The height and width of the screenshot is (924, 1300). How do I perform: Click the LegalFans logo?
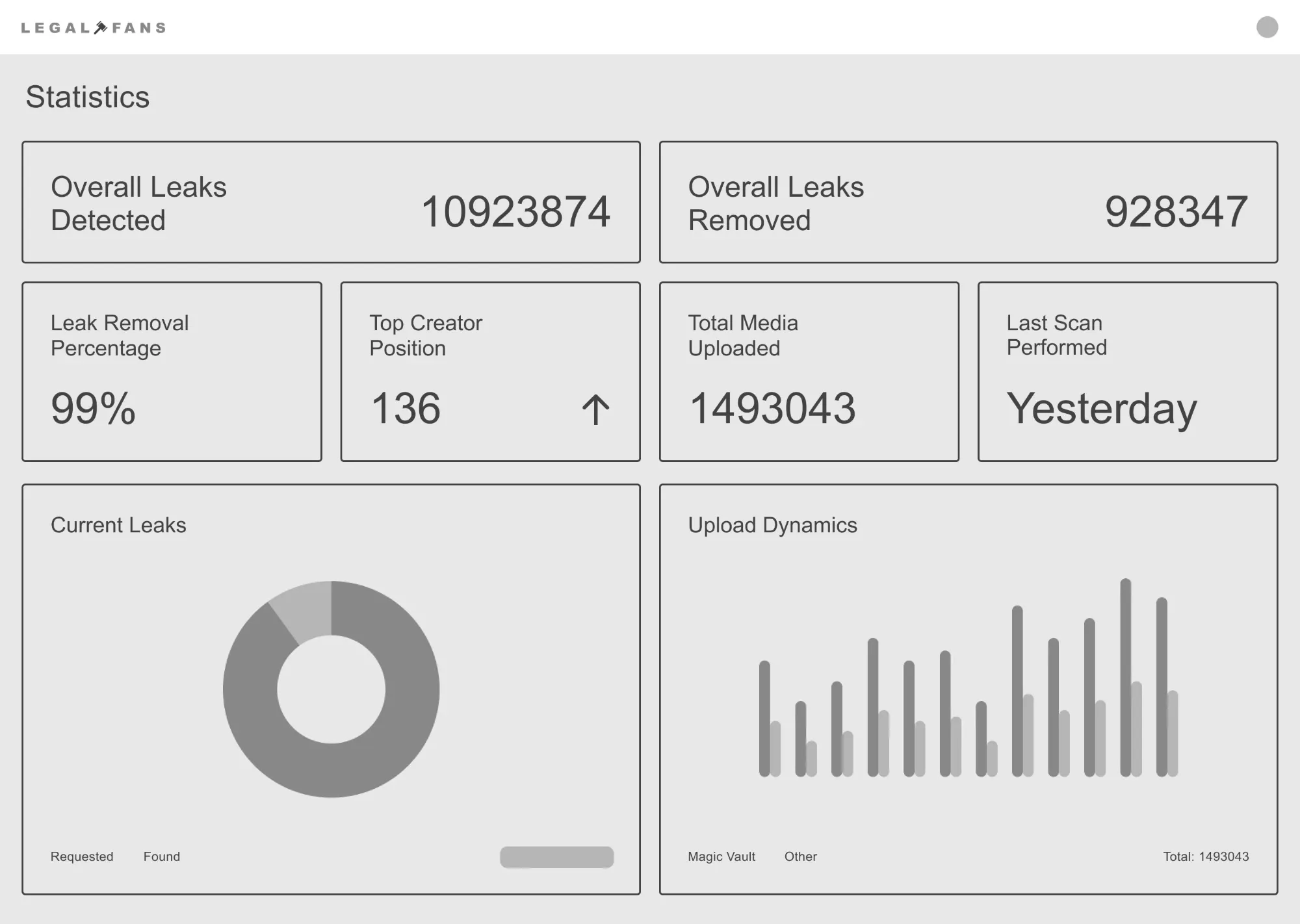point(94,27)
